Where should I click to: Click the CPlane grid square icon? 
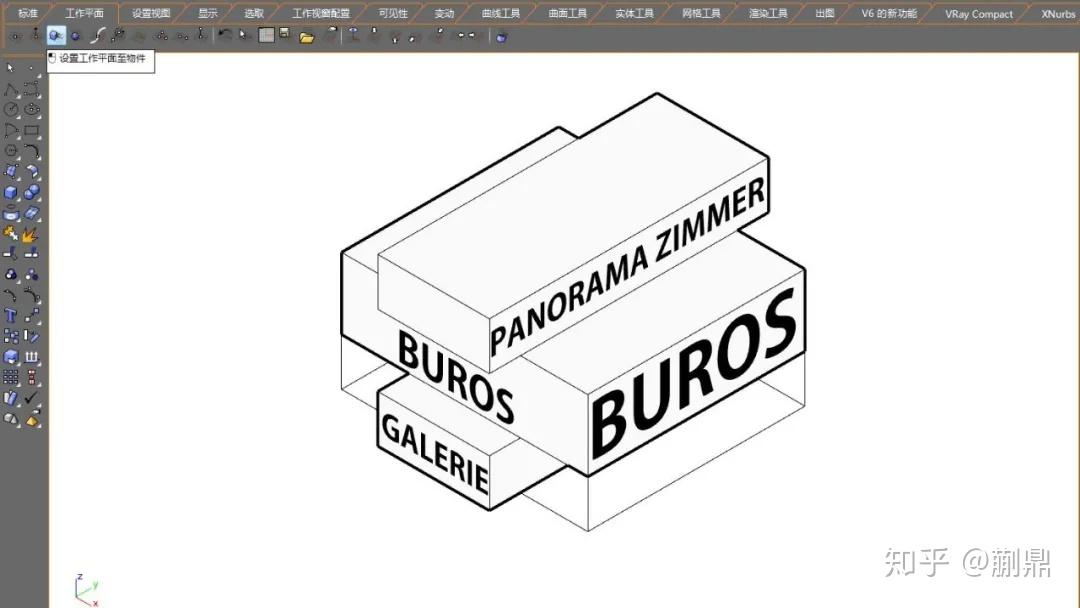coord(266,35)
